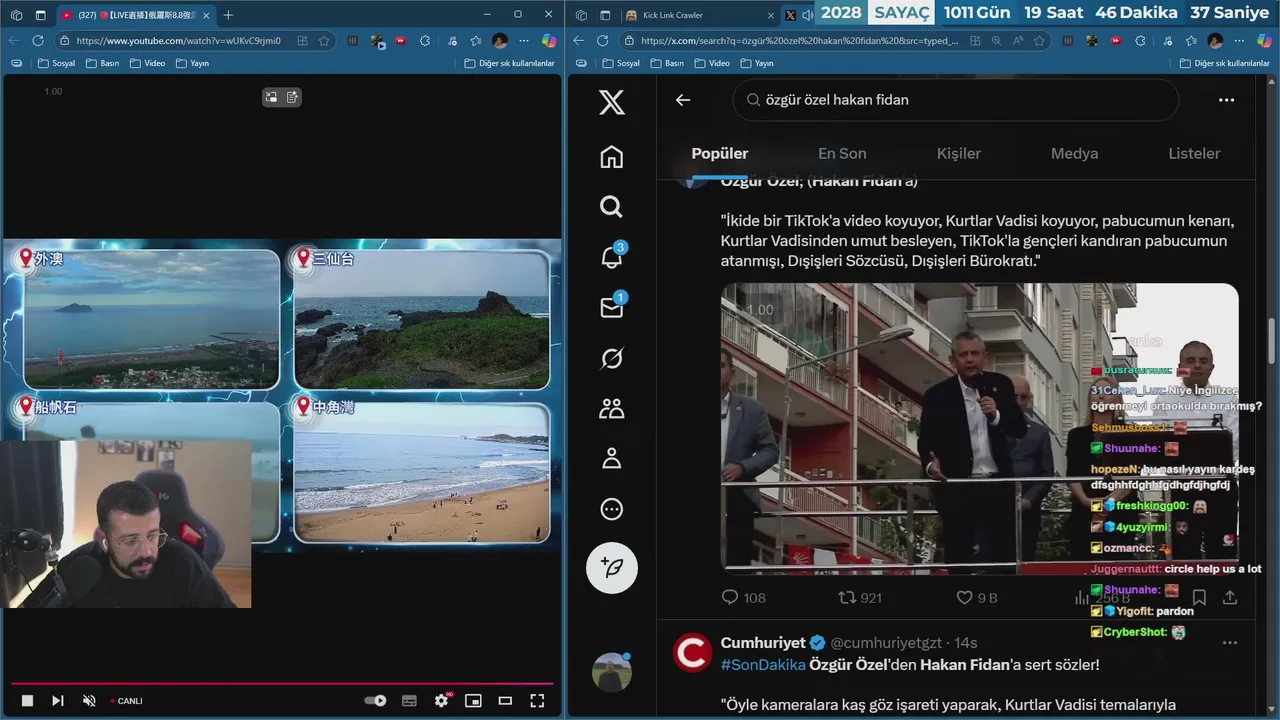This screenshot has height=720, width=1280.
Task: Open Basın bookmarks folder in X window
Action: coord(667,63)
